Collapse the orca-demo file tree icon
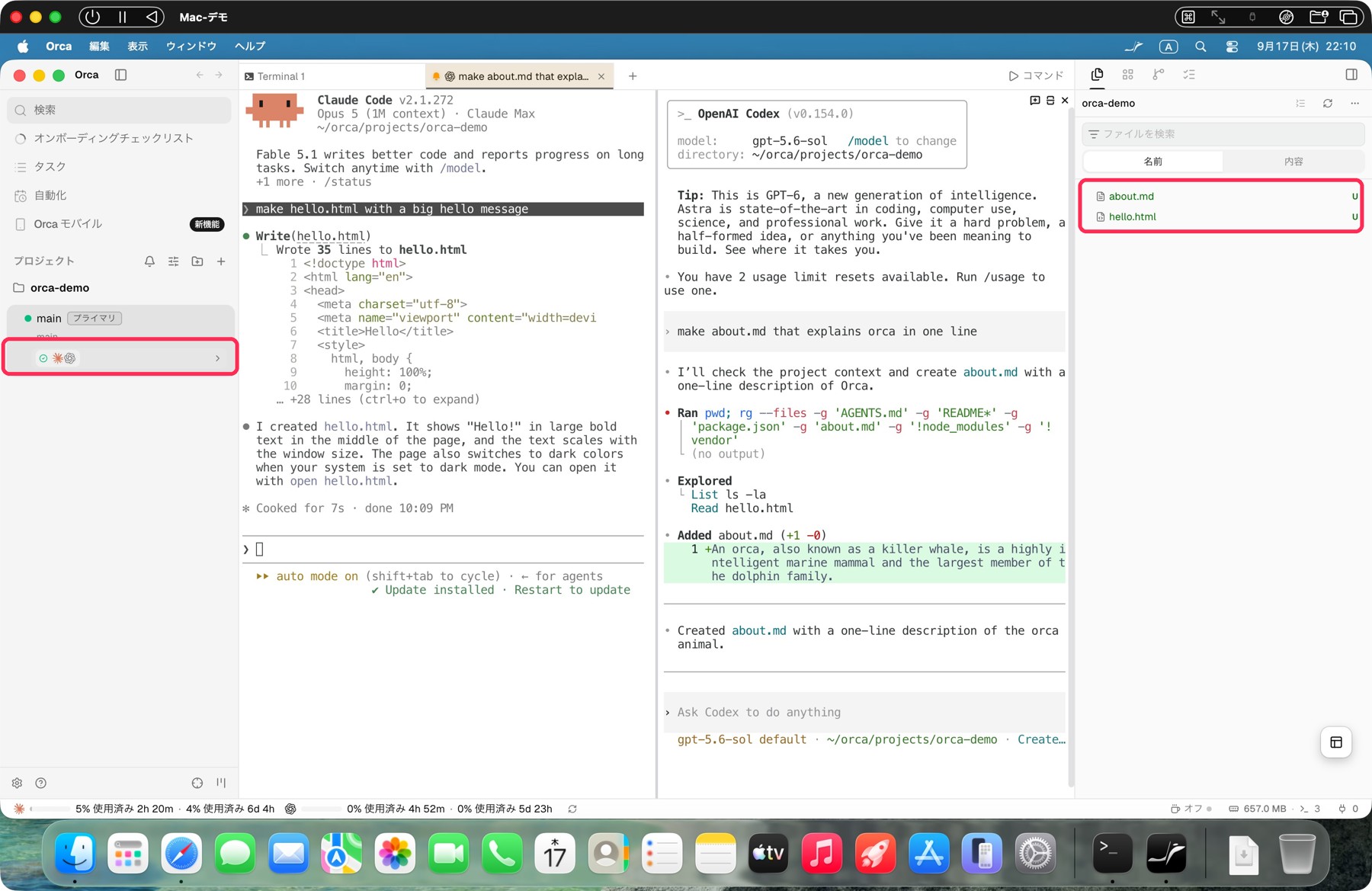Viewport: 1372px width, 891px height. [1300, 103]
